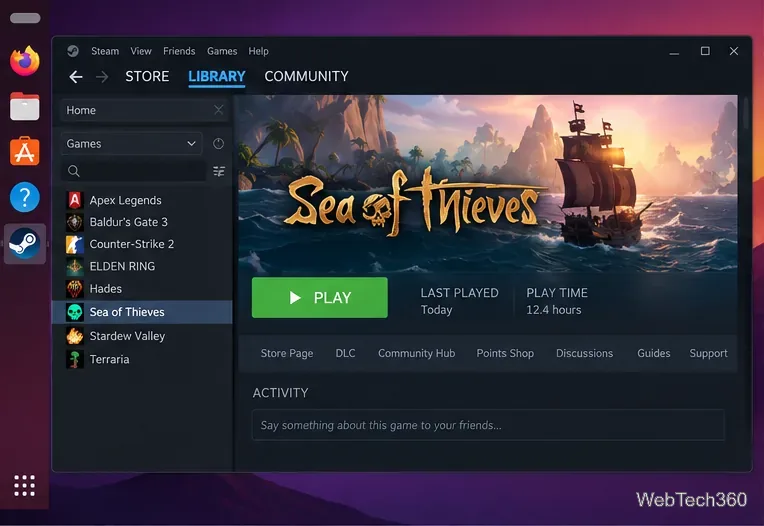
Task: Open the Games menu
Action: coord(222,51)
